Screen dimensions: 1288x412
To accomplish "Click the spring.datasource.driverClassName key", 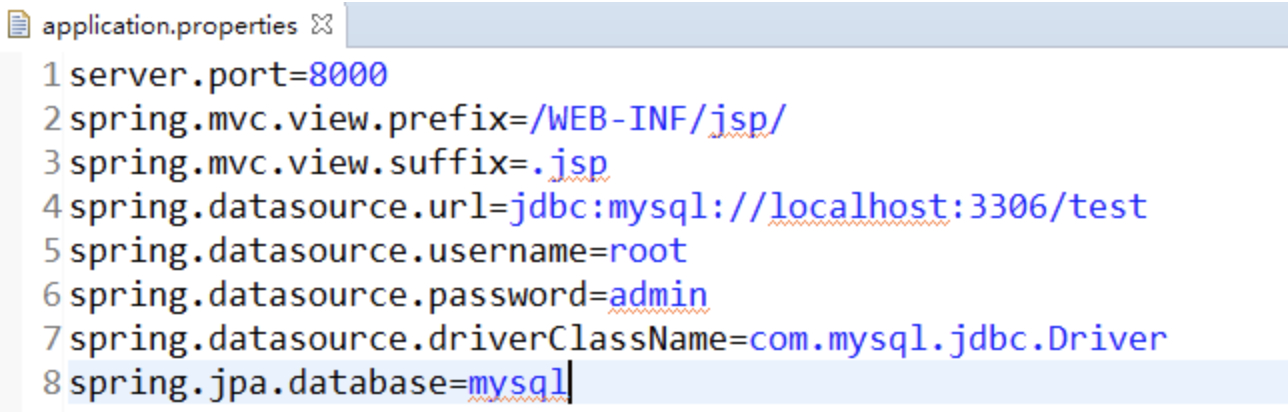I will click(399, 340).
